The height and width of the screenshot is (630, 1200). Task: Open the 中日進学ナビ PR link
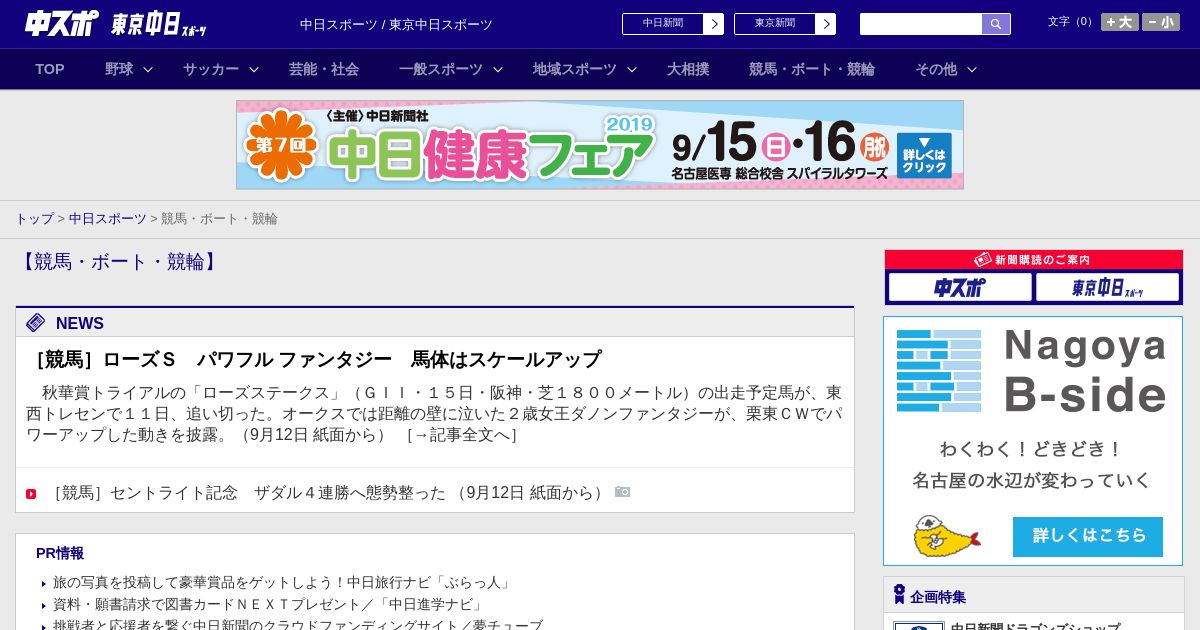[x=270, y=604]
